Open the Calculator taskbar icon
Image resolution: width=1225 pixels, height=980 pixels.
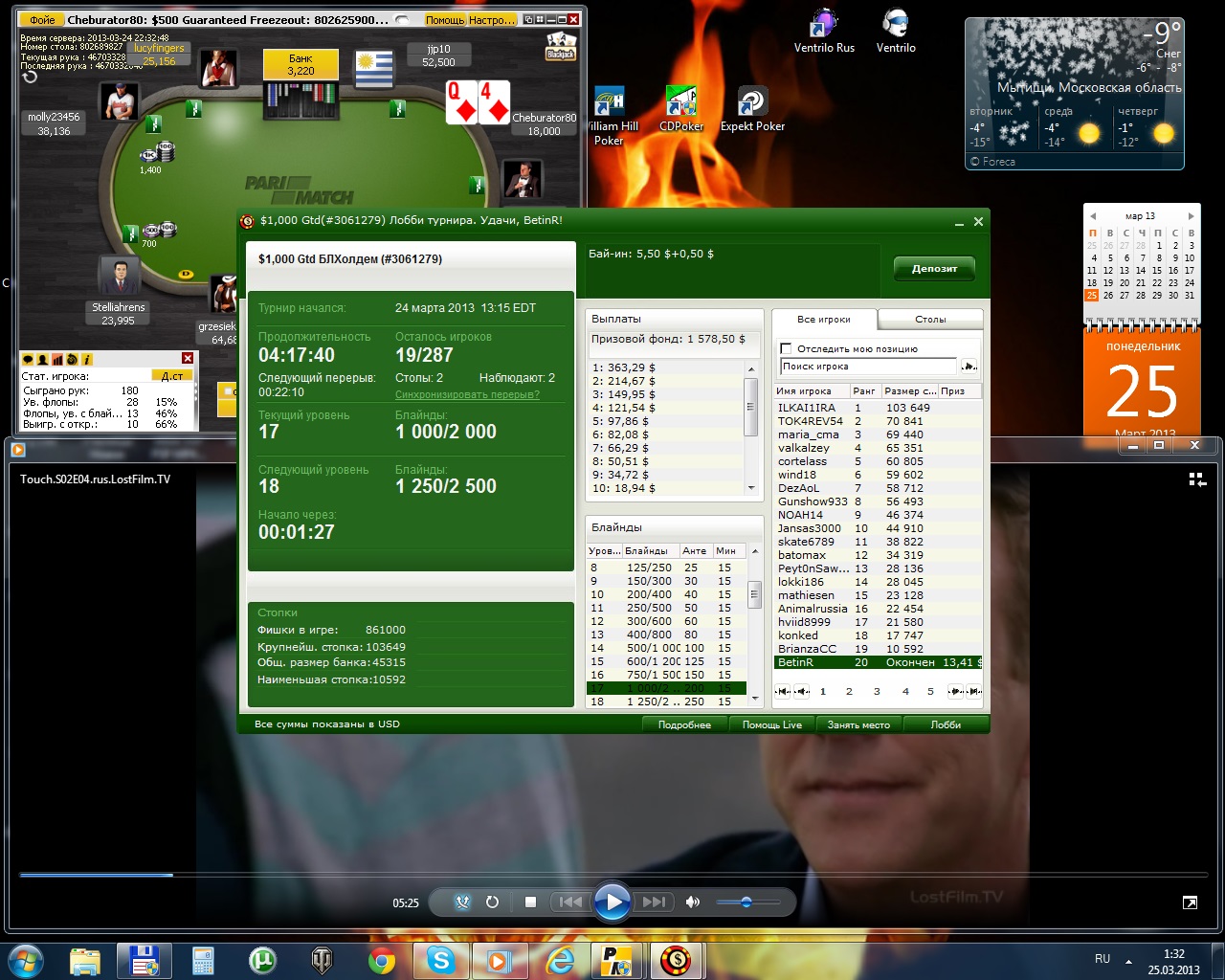click(x=203, y=960)
